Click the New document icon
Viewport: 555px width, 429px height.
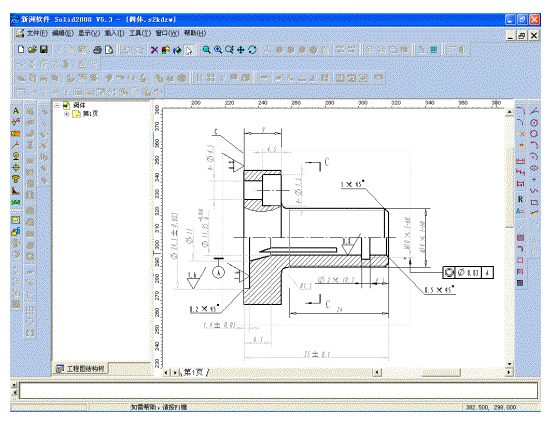[21, 50]
